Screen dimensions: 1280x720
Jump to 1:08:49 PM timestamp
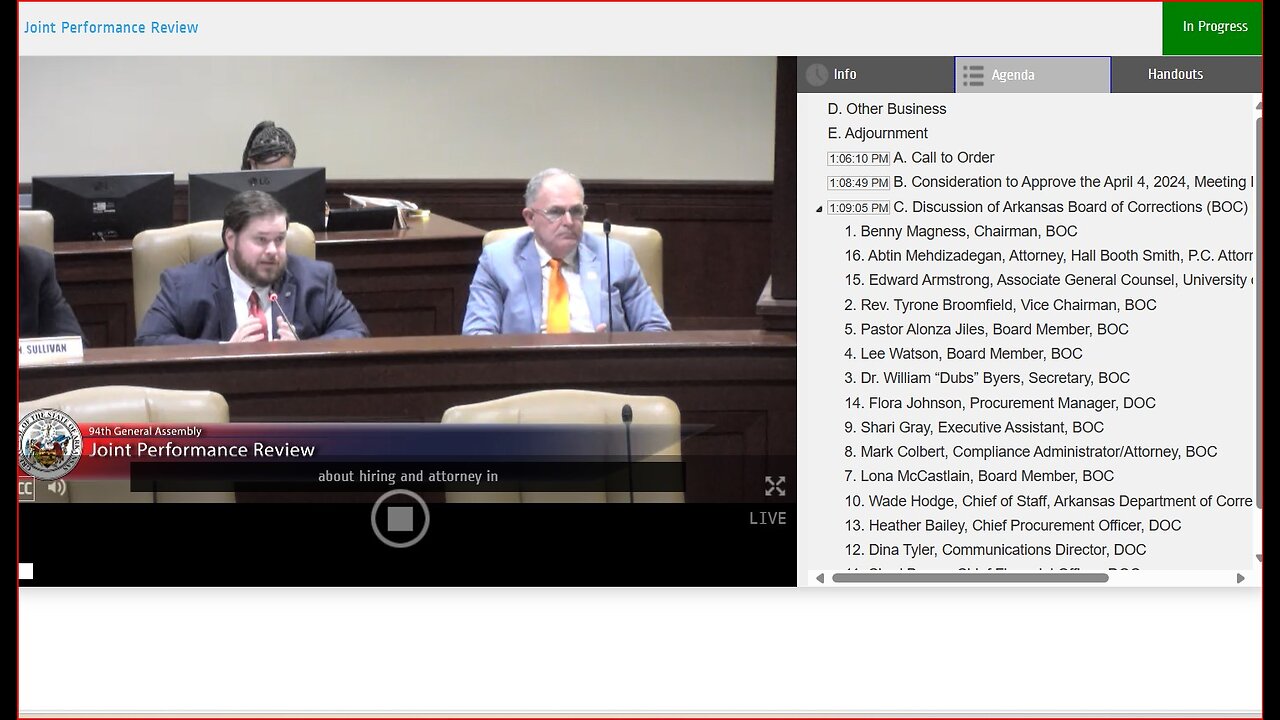[858, 183]
